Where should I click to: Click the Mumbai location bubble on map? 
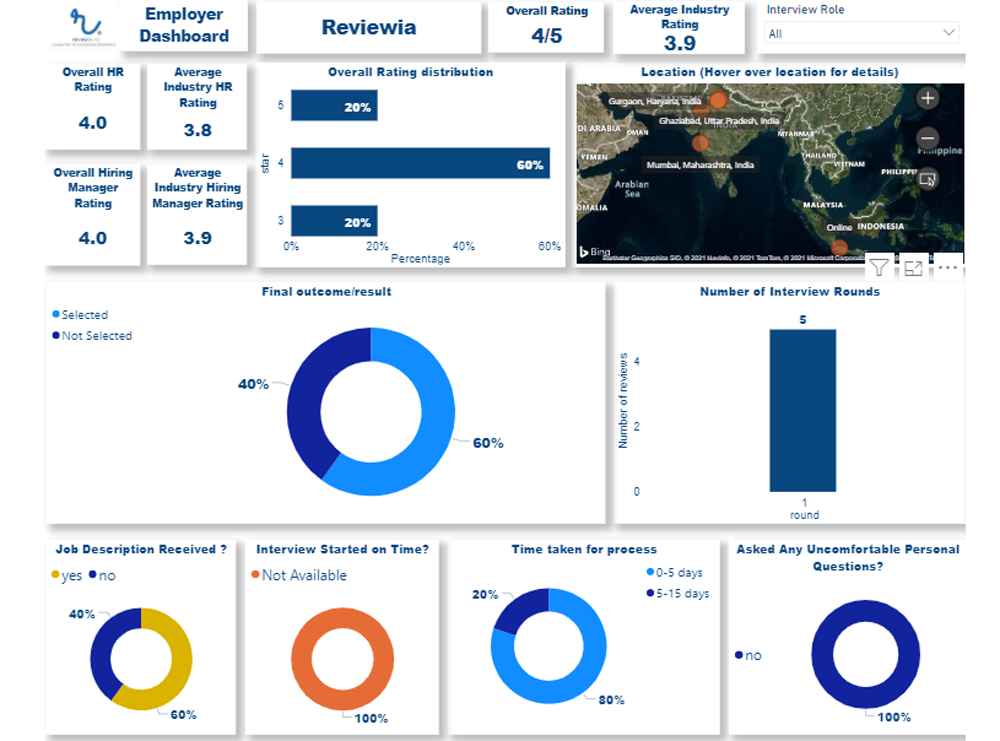[700, 143]
